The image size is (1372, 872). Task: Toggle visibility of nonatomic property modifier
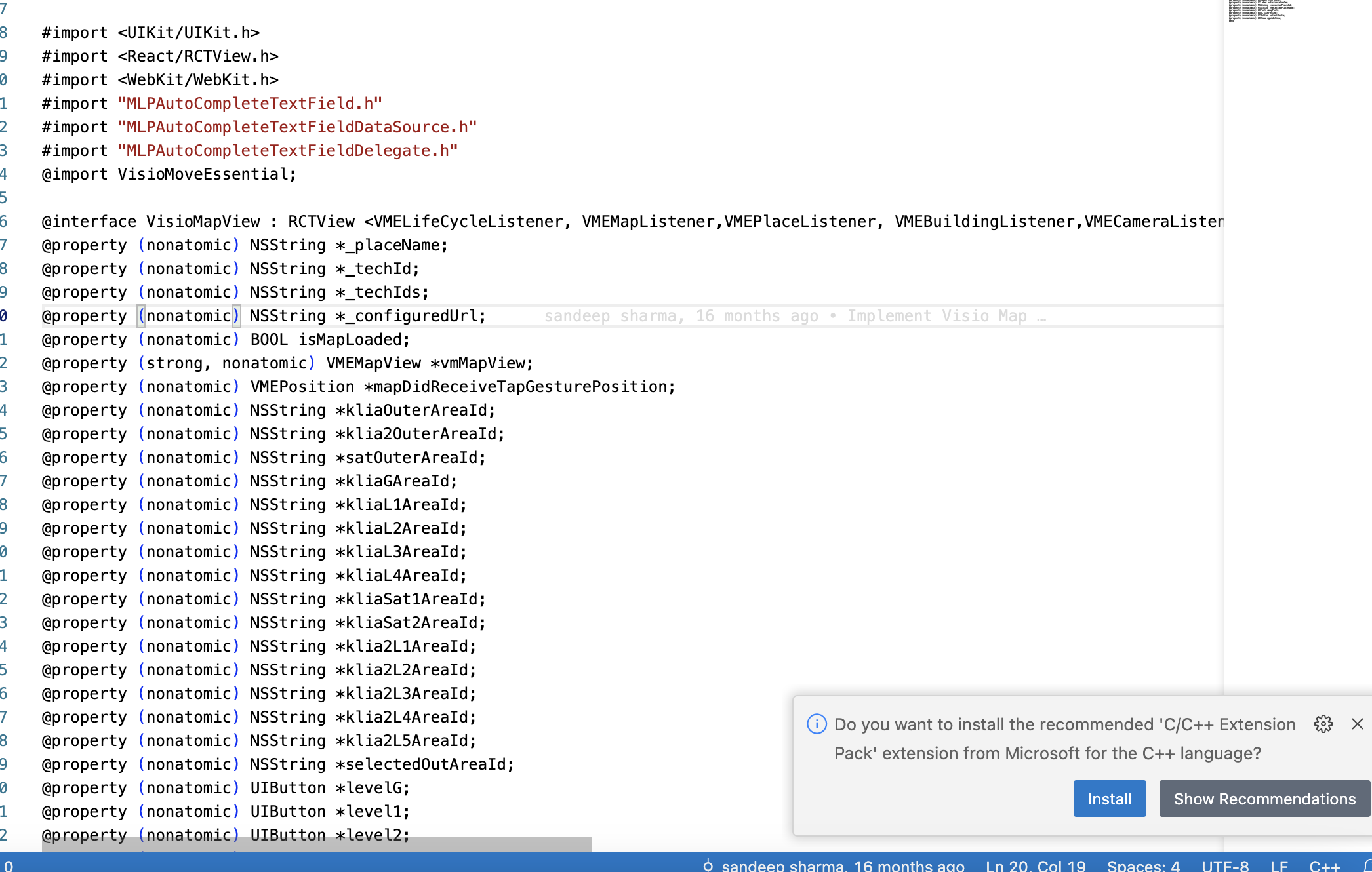click(x=188, y=316)
